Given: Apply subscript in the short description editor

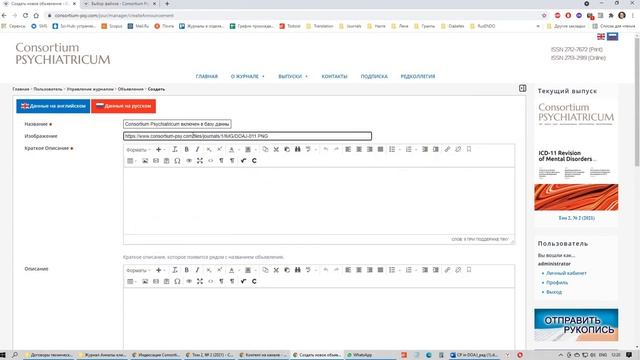Looking at the screenshot, I should pos(209,149).
